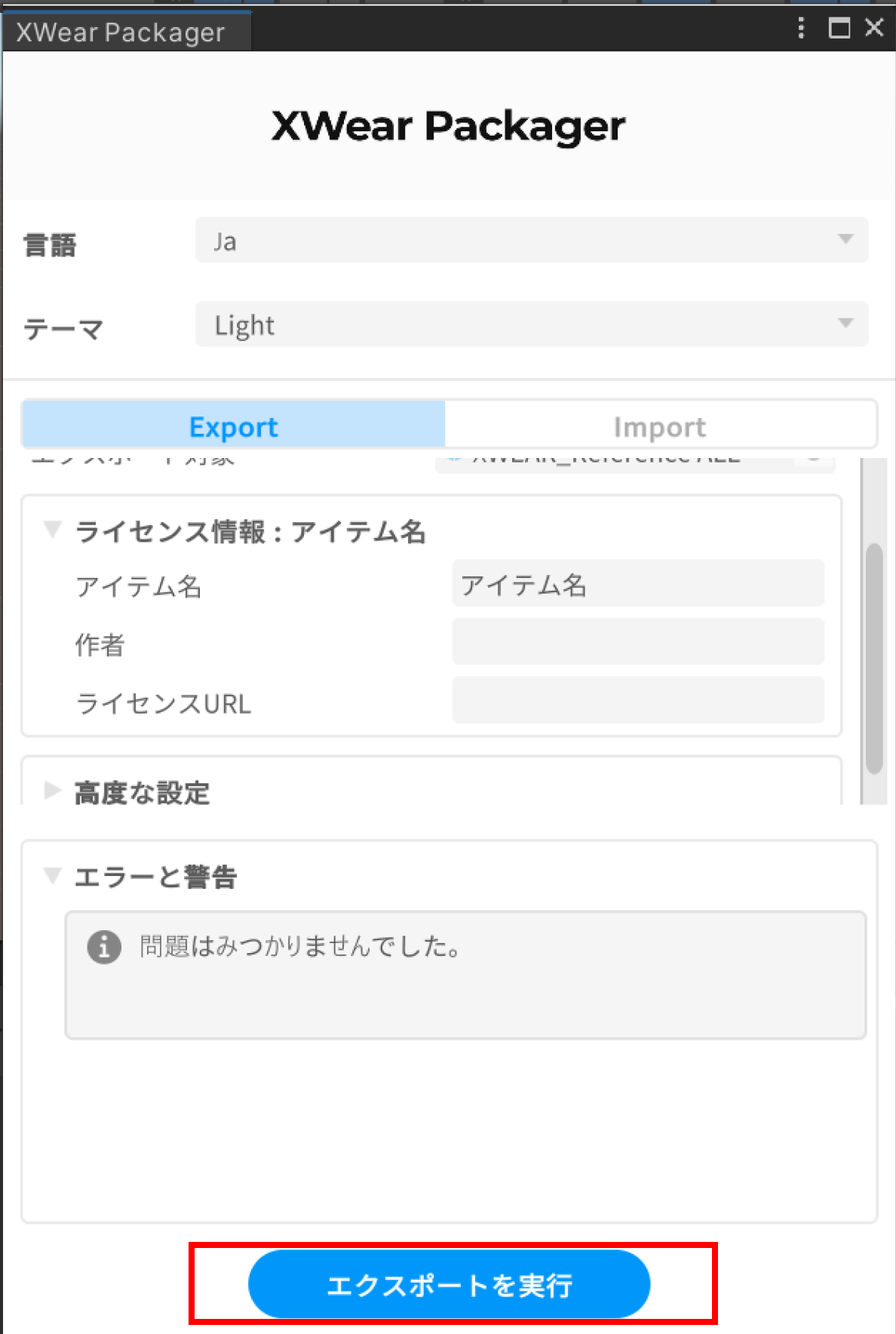
Task: Switch to the Export tab
Action: (x=234, y=426)
